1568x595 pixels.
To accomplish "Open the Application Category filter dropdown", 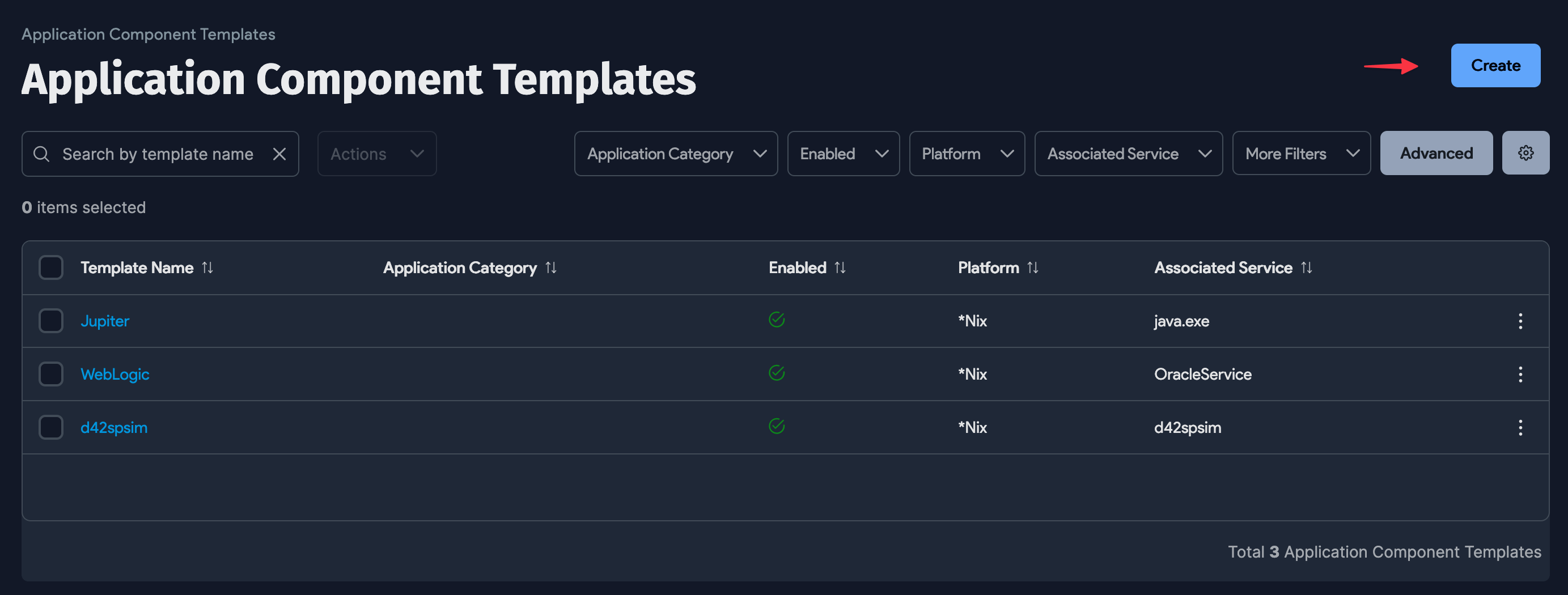I will pyautogui.click(x=676, y=154).
